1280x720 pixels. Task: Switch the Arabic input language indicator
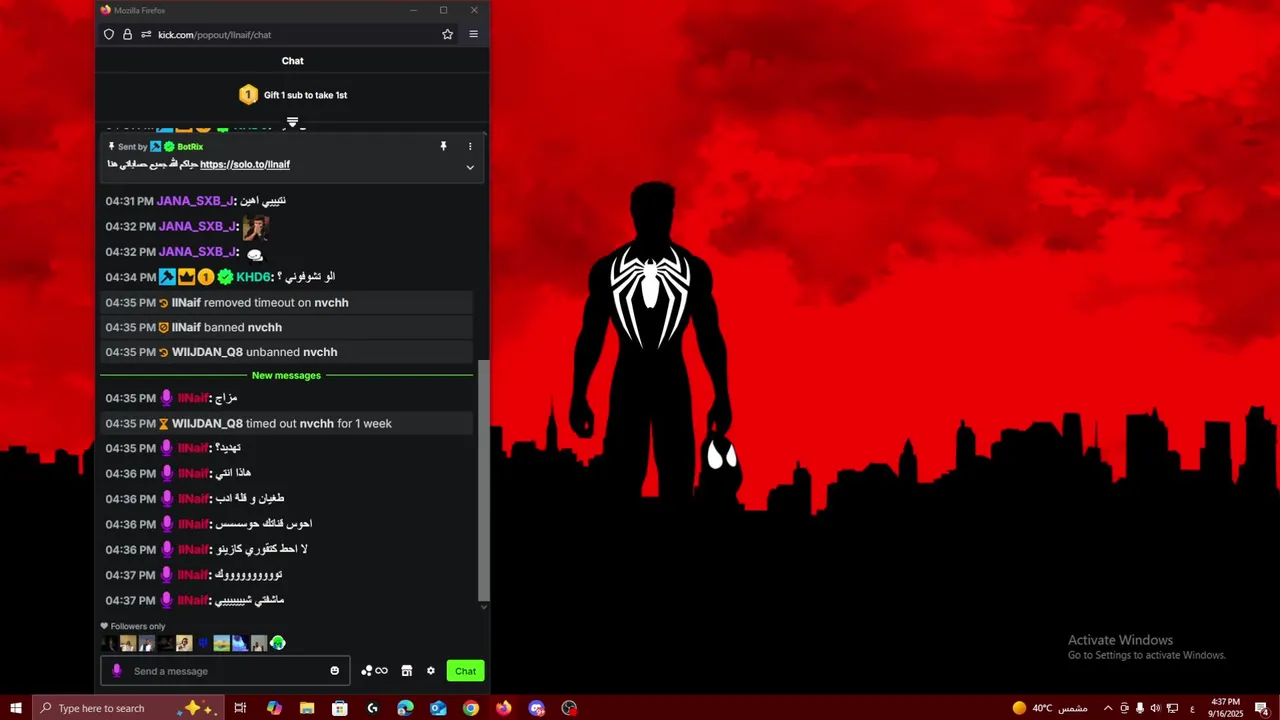1192,708
